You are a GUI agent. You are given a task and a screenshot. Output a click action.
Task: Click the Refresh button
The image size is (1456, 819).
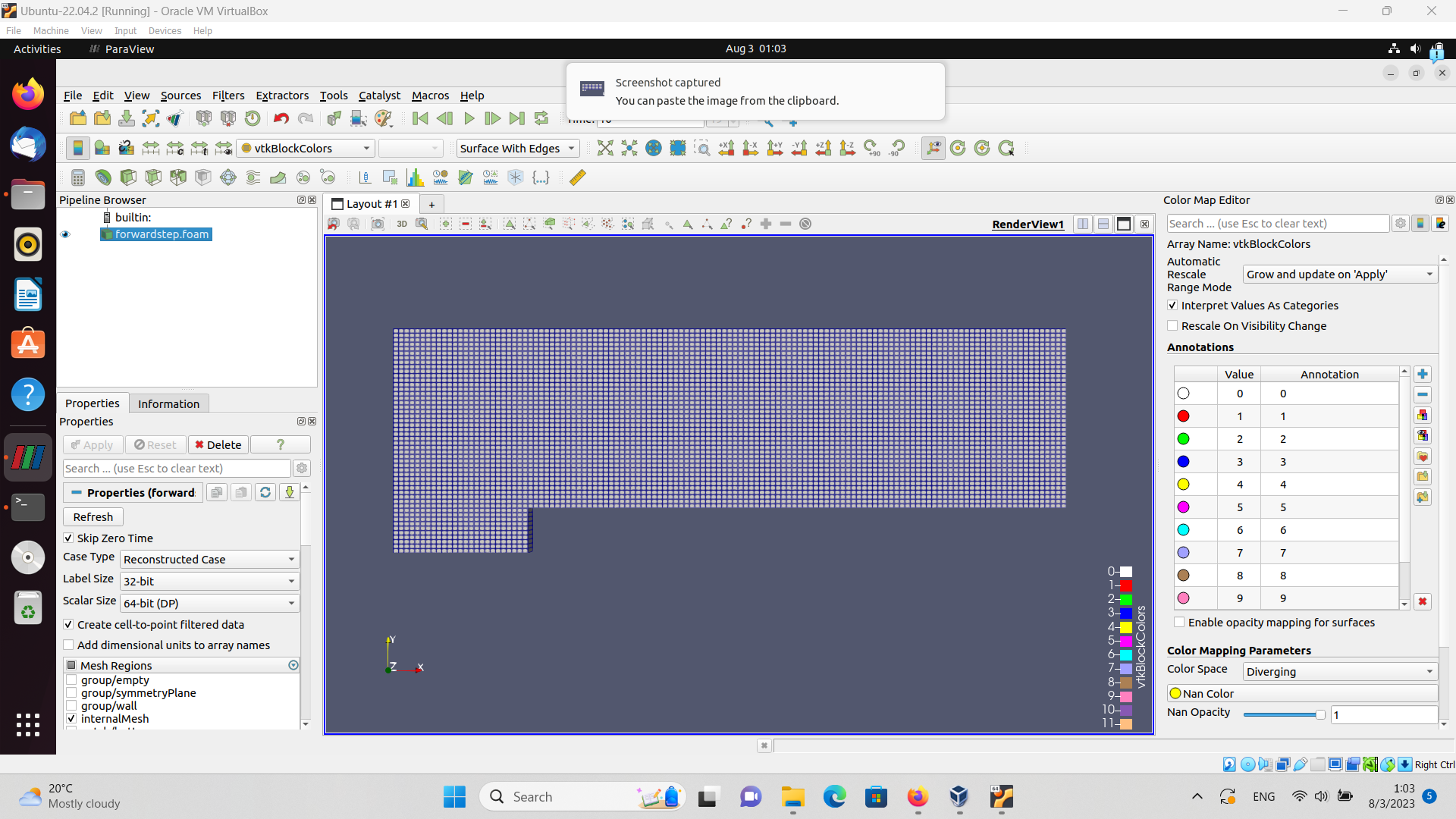(x=93, y=517)
